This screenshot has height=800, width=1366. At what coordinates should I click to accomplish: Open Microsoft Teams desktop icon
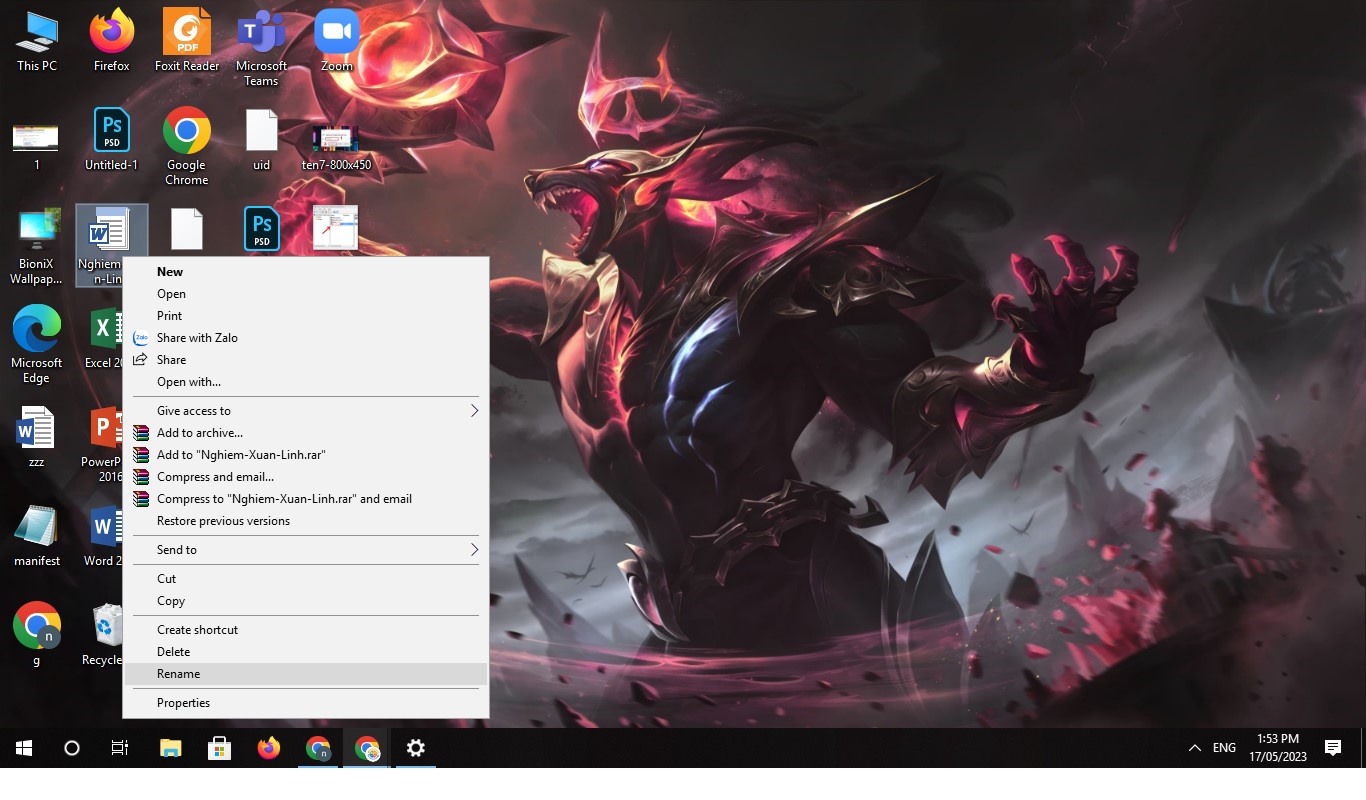[x=261, y=48]
